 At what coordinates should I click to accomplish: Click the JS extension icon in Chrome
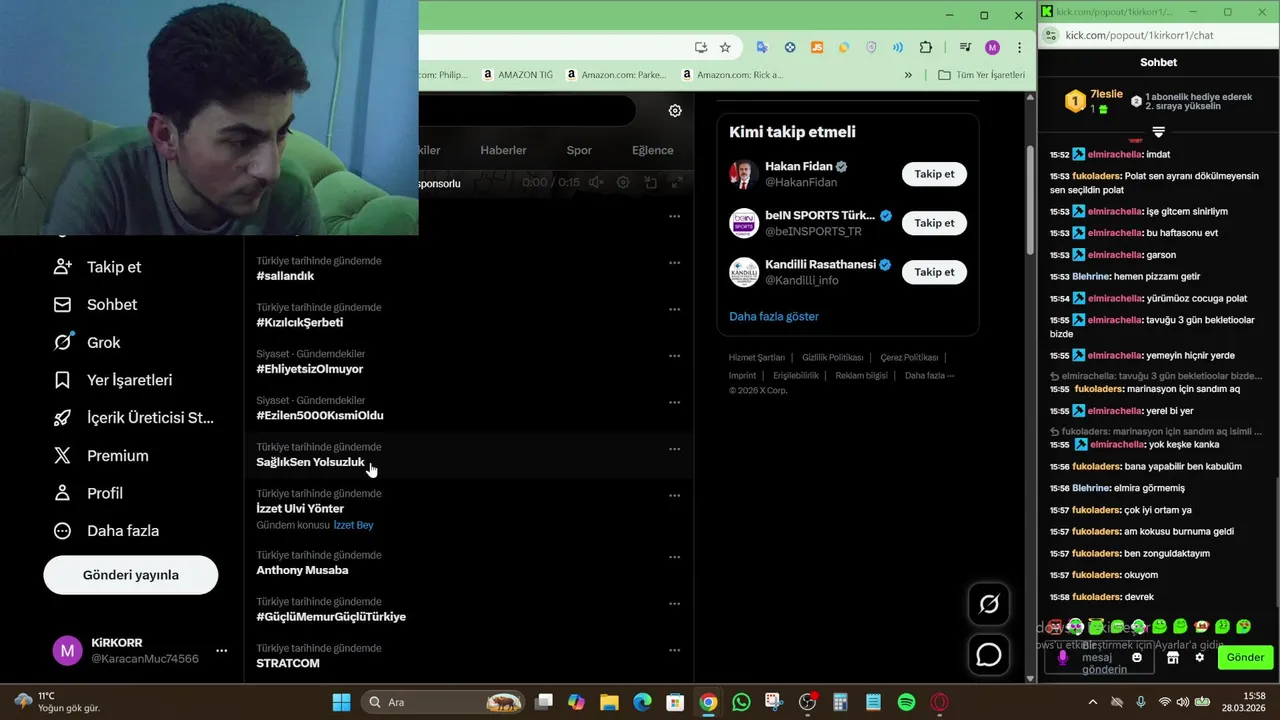[817, 47]
